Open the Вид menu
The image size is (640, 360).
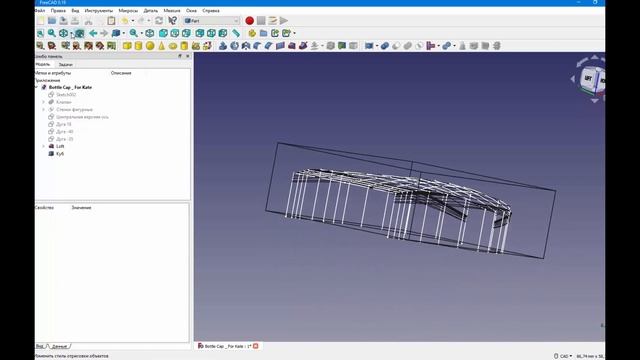(x=76, y=11)
